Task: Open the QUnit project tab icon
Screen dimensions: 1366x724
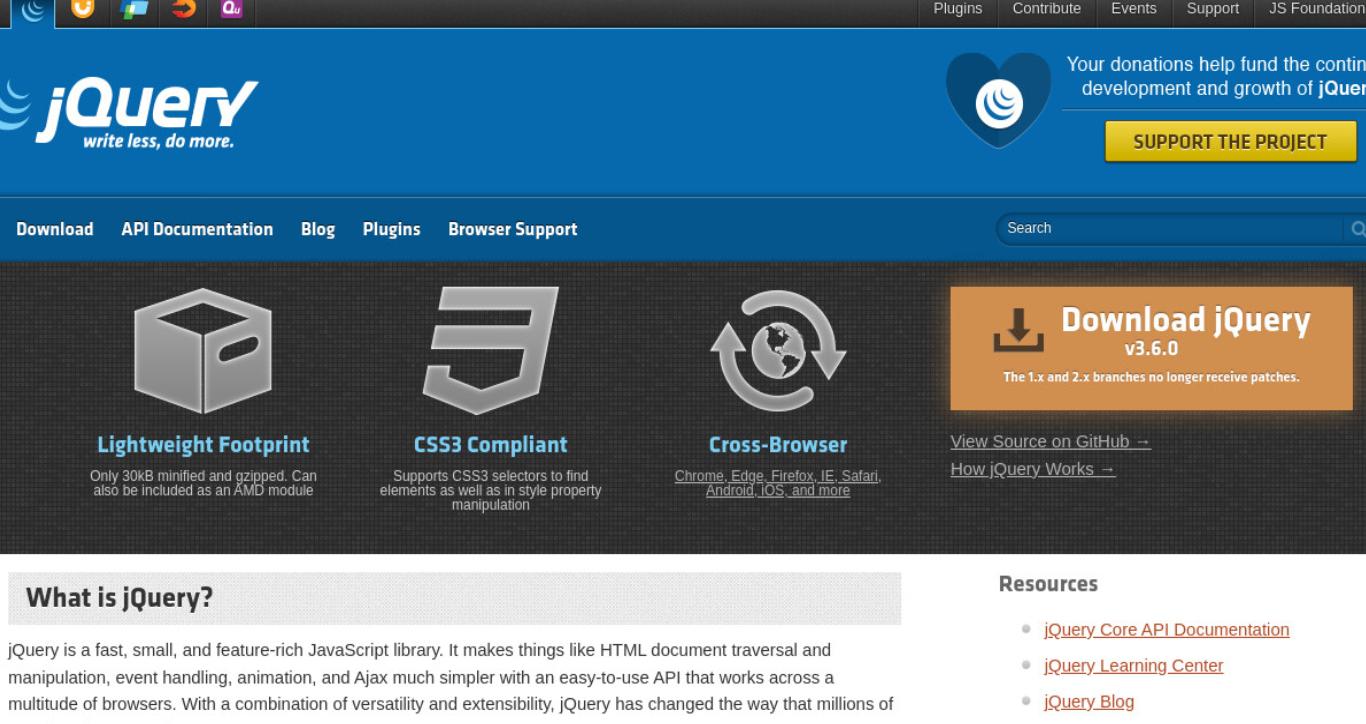Action: pos(231,9)
